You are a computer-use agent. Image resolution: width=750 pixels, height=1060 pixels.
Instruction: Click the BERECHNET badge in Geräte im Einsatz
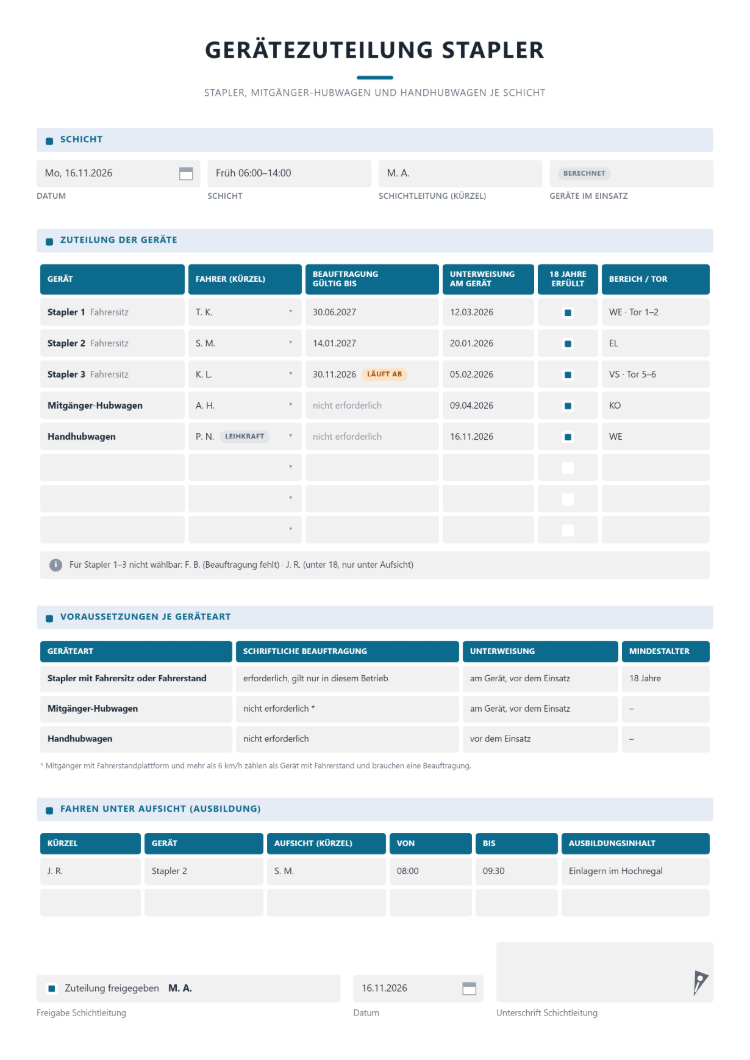(x=584, y=174)
